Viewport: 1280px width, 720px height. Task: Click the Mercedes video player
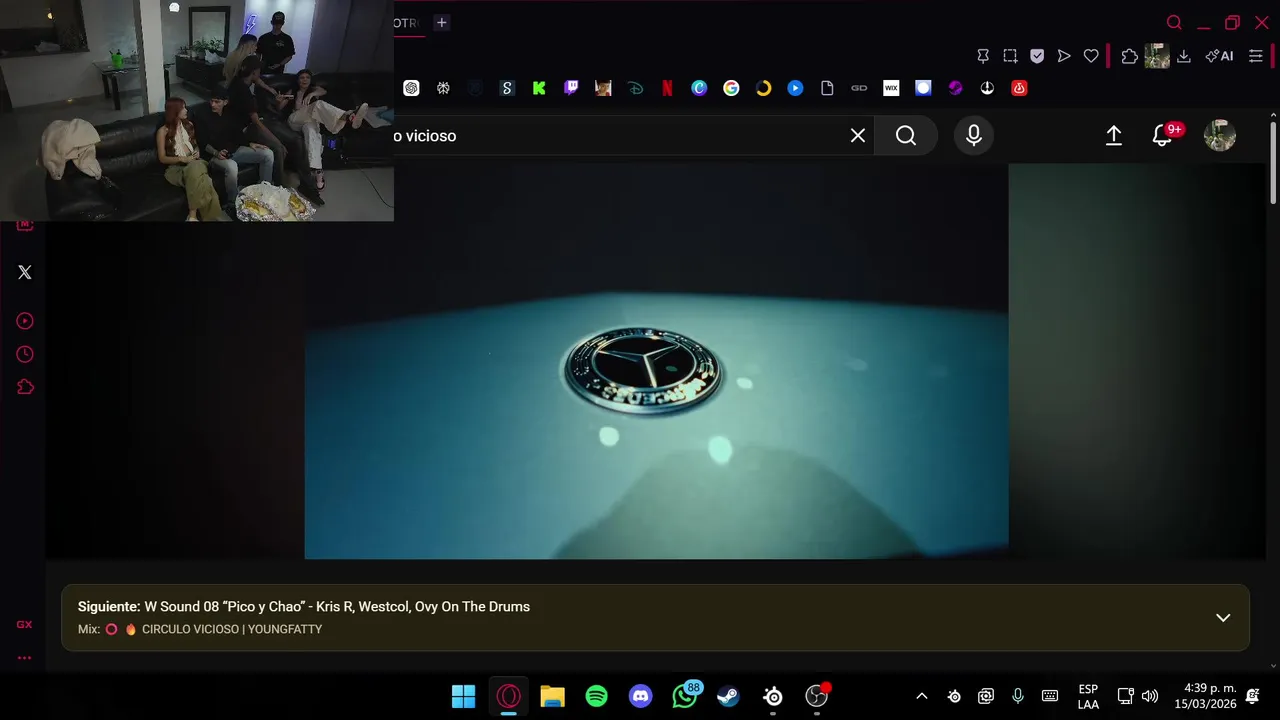coord(656,361)
